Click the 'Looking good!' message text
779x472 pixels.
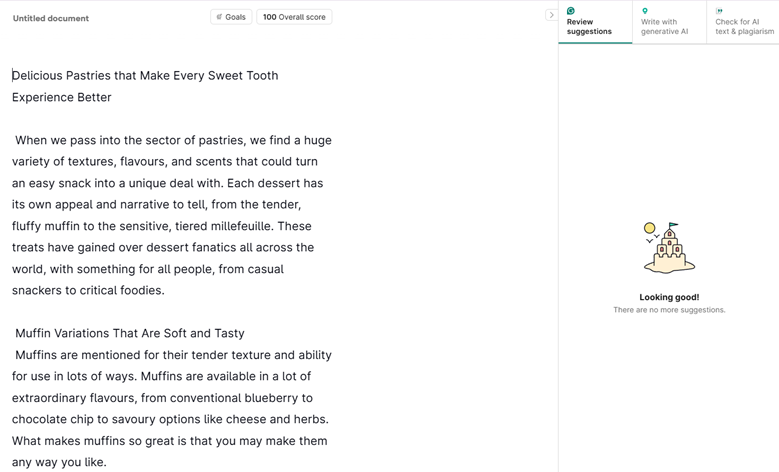click(669, 297)
